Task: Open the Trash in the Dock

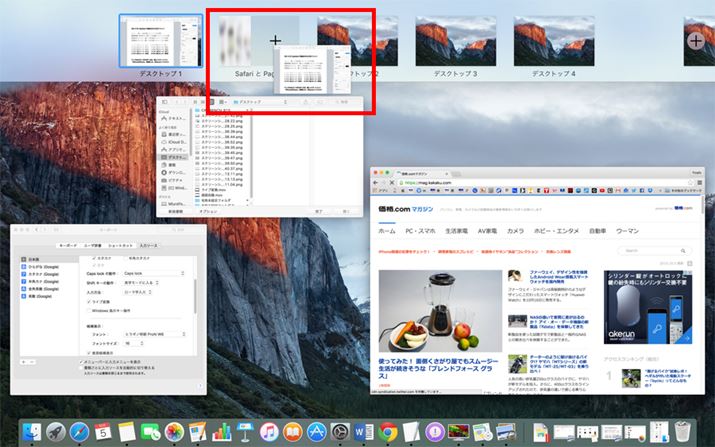Action: click(x=682, y=432)
